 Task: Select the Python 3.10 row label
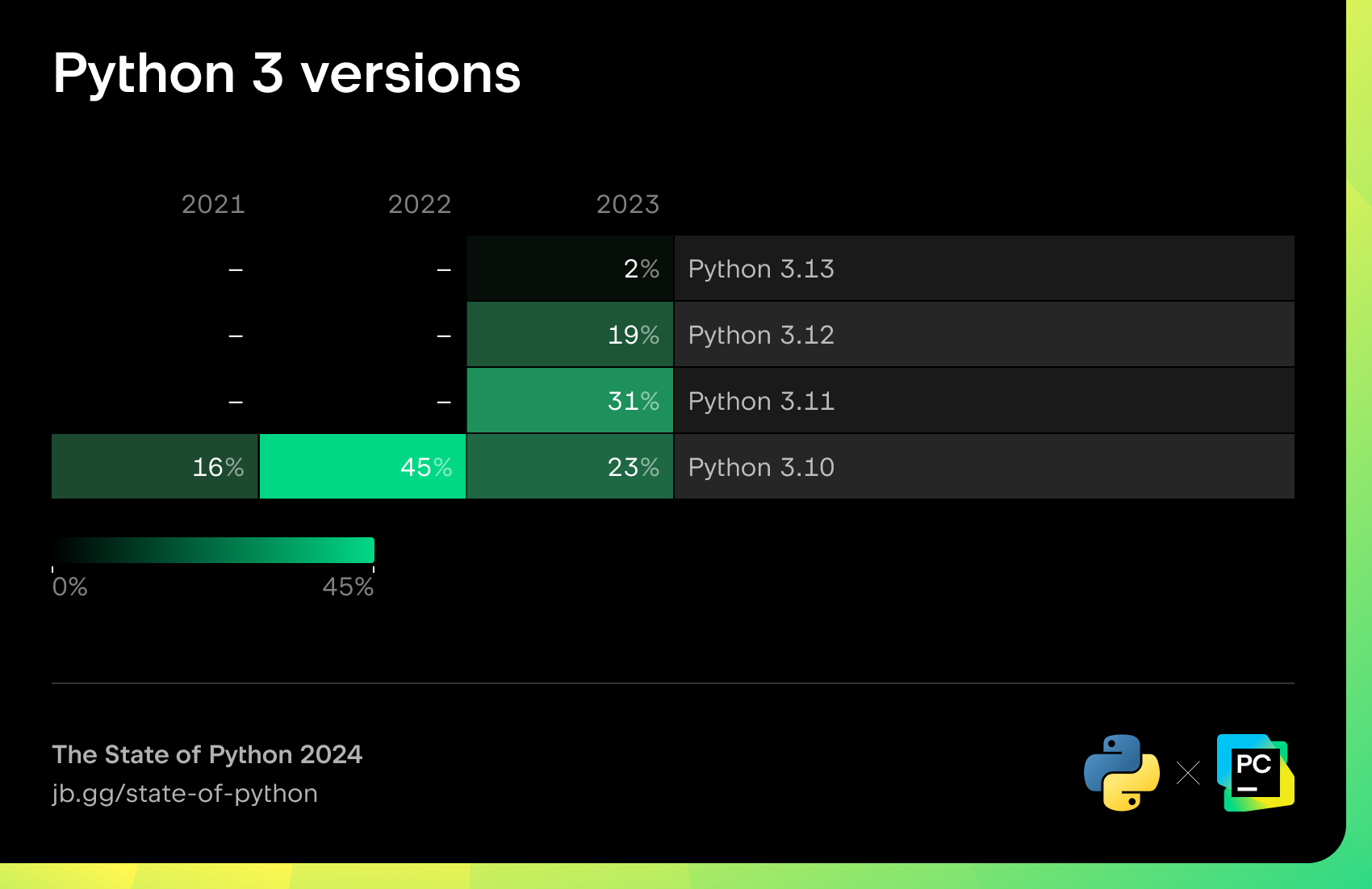click(985, 467)
